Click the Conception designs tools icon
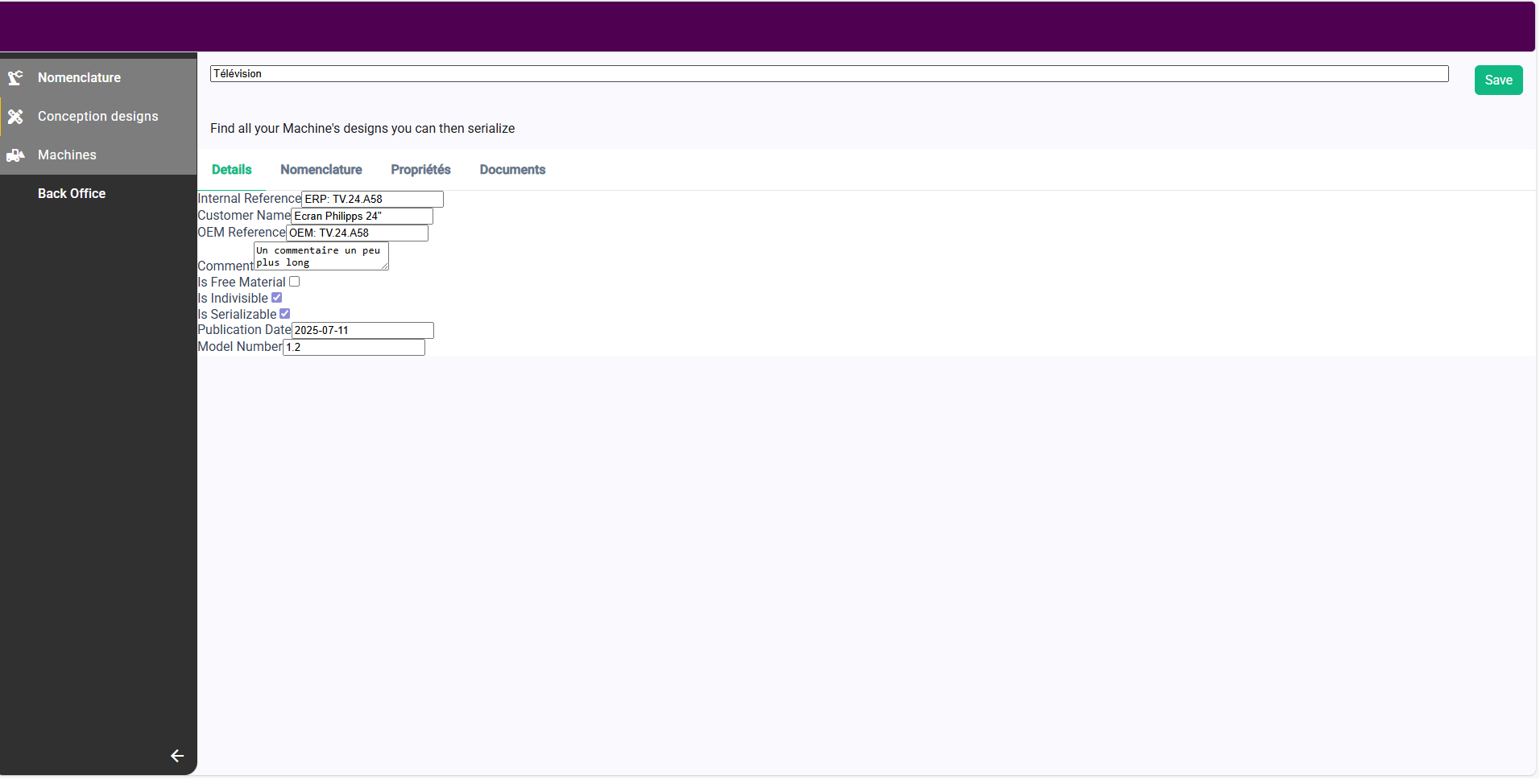Screen dimensions: 1540x784 (15, 117)
